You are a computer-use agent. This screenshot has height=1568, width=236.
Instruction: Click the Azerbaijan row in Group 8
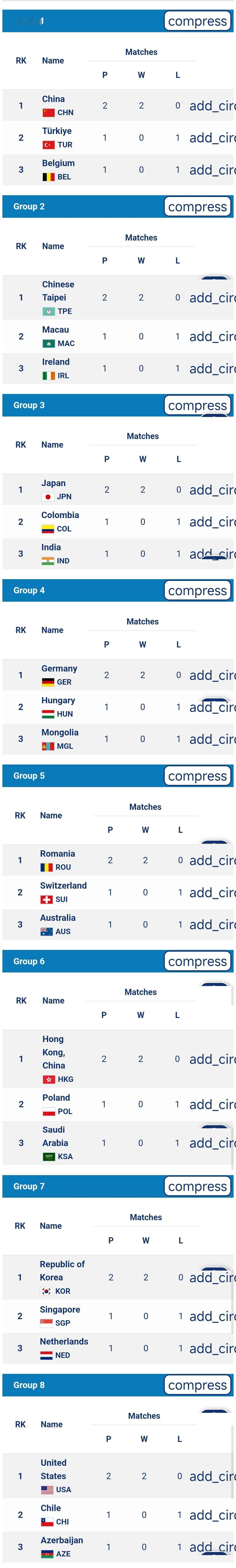118,1547
